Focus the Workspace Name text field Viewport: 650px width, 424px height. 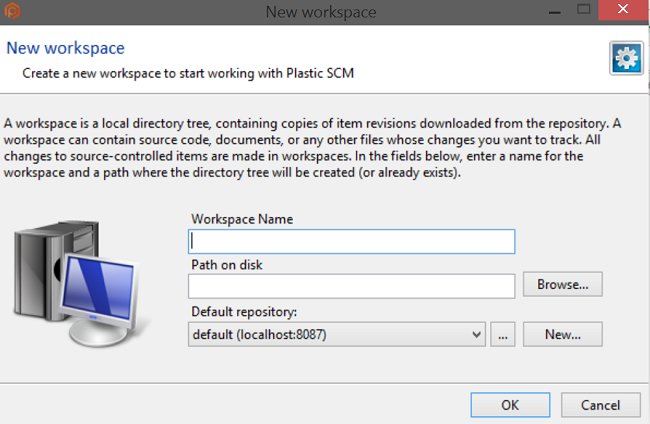(x=351, y=241)
